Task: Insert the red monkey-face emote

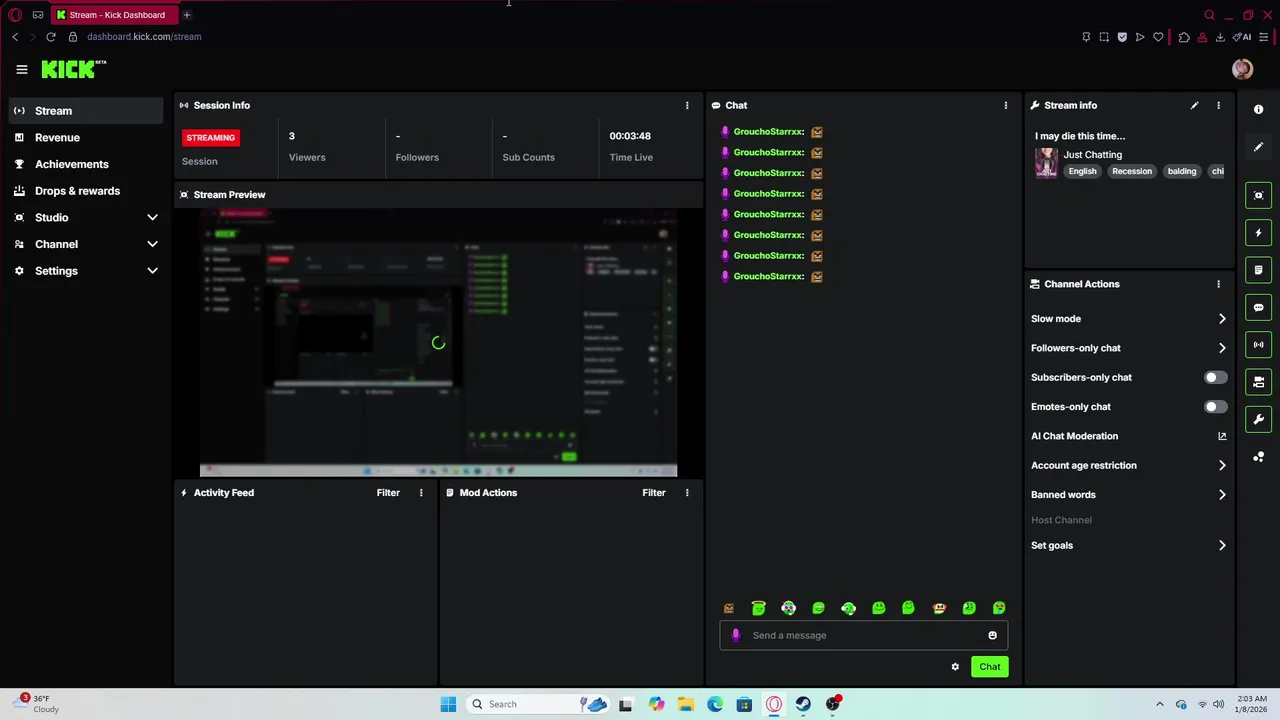Action: pos(939,608)
